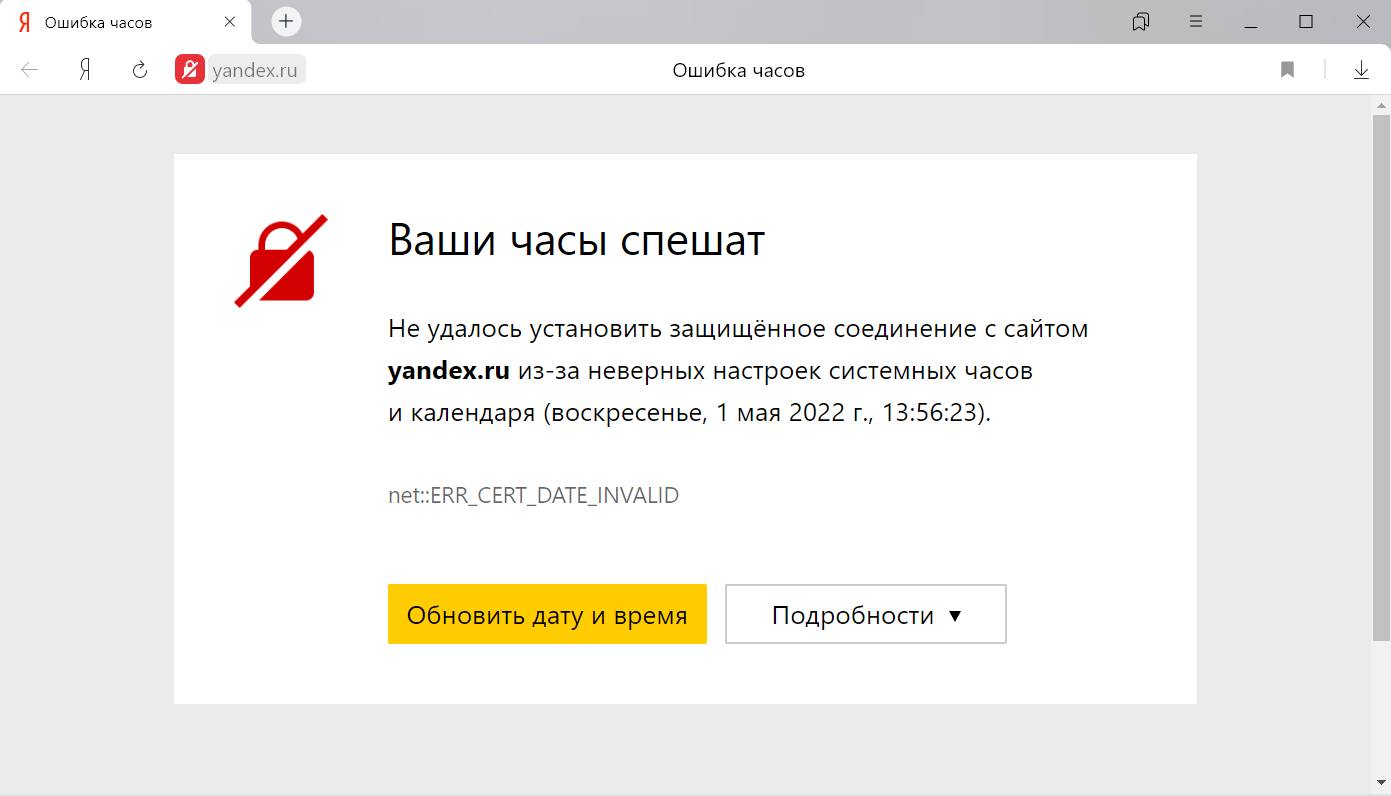The height and width of the screenshot is (796, 1391).
Task: Add a new tab with the plus button
Action: 286,21
